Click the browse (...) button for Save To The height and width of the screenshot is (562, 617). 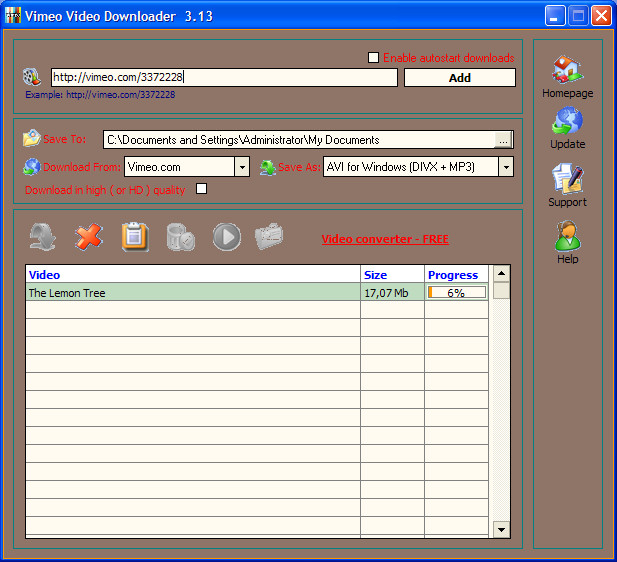[504, 140]
